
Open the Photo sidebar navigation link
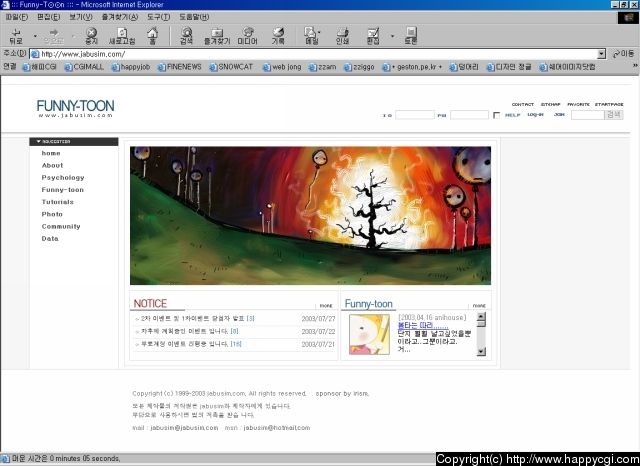[x=52, y=214]
